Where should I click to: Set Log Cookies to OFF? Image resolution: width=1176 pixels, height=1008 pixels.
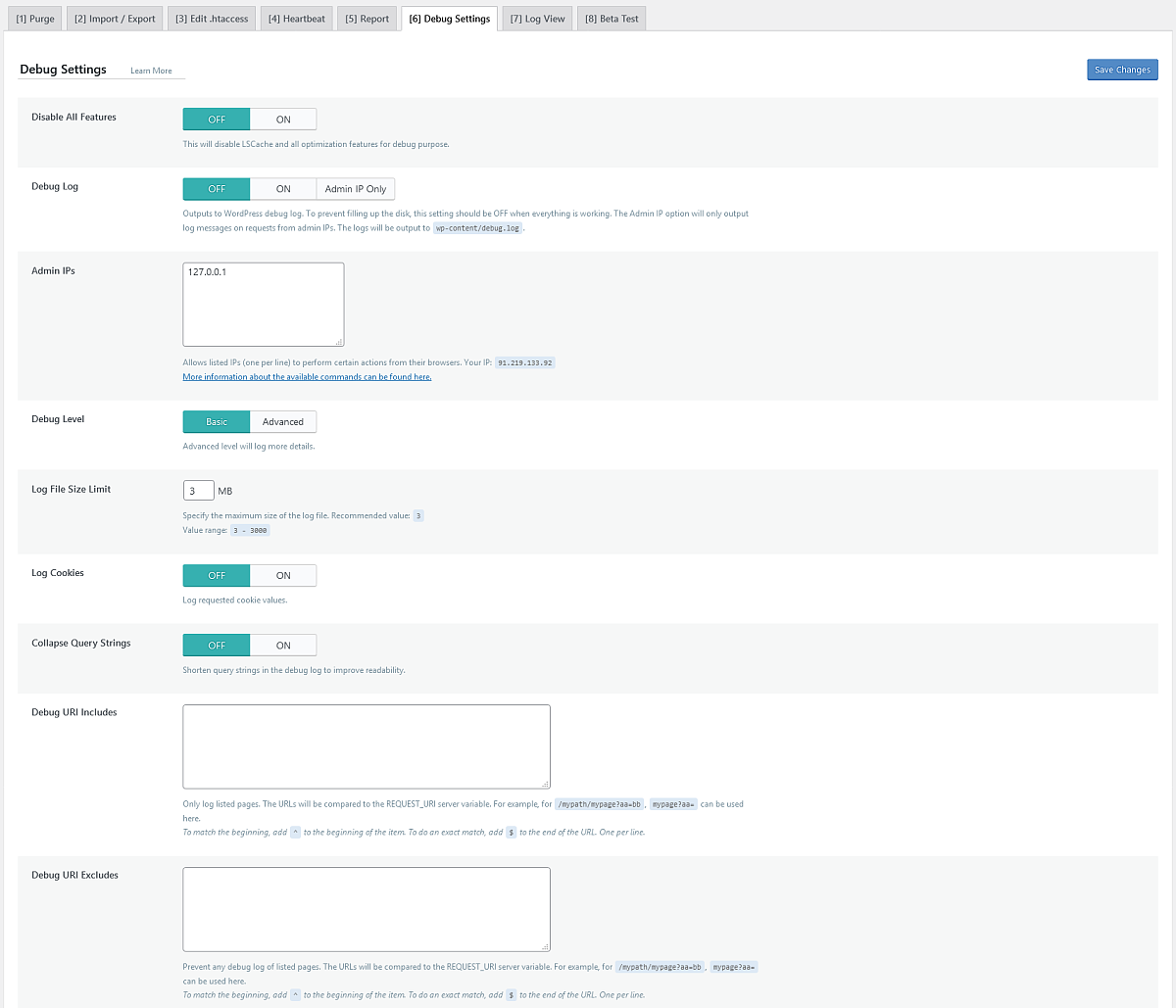pos(217,576)
